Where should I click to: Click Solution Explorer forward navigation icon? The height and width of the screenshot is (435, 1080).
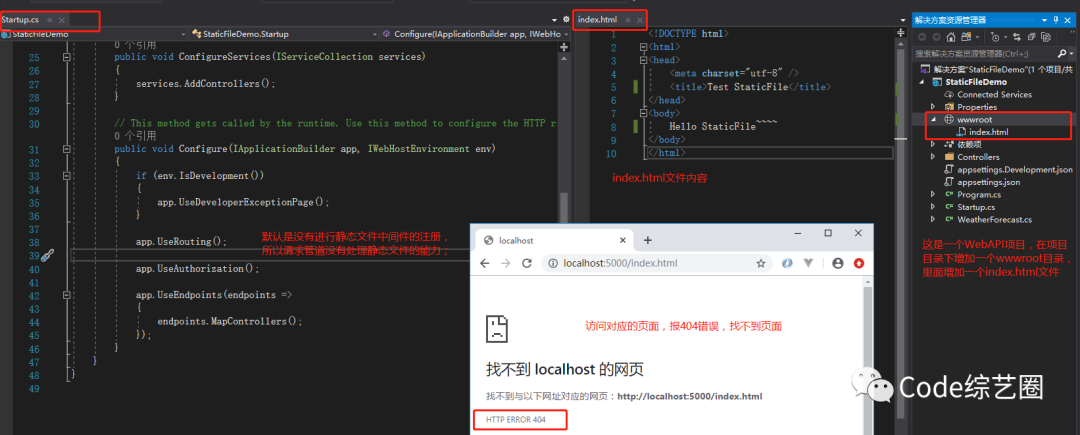[x=935, y=37]
